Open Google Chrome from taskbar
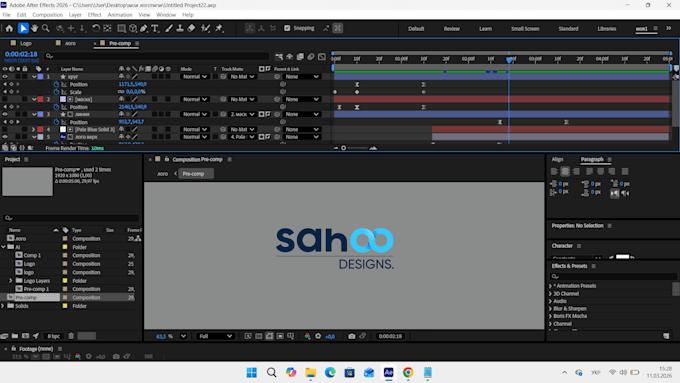Image resolution: width=680 pixels, height=383 pixels. click(408, 373)
